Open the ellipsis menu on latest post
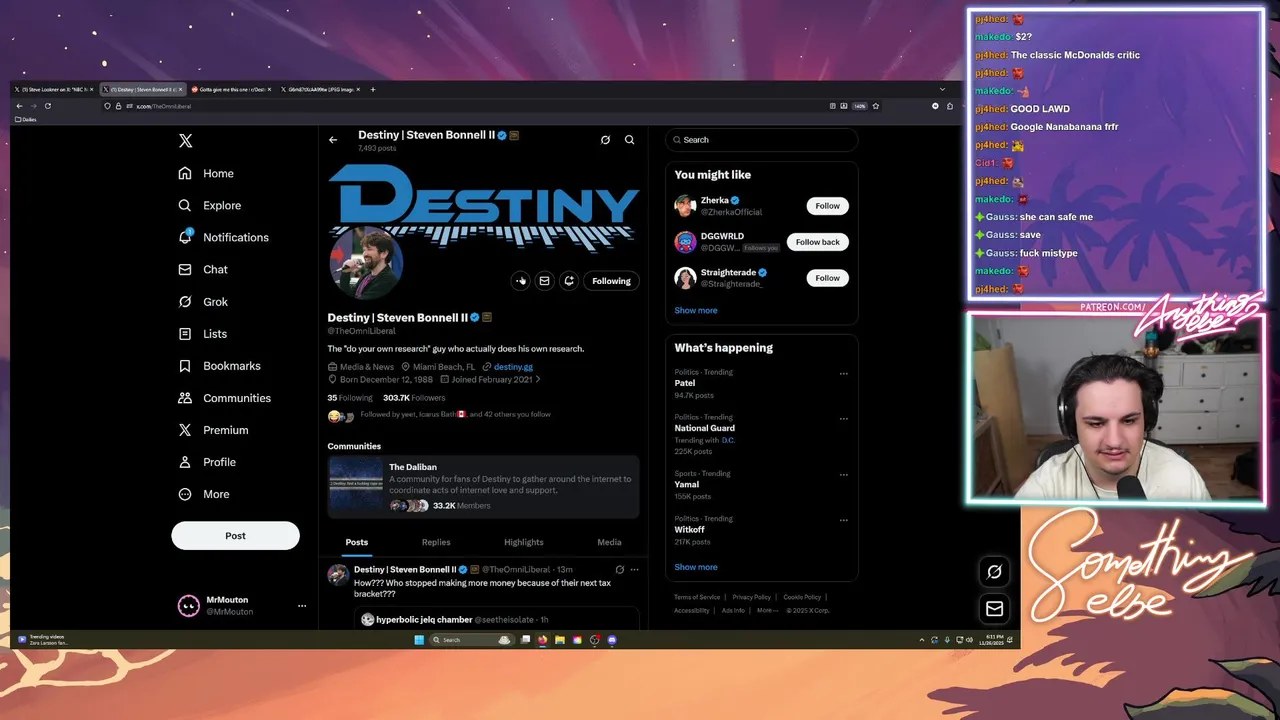This screenshot has width=1280, height=720. pyautogui.click(x=634, y=570)
